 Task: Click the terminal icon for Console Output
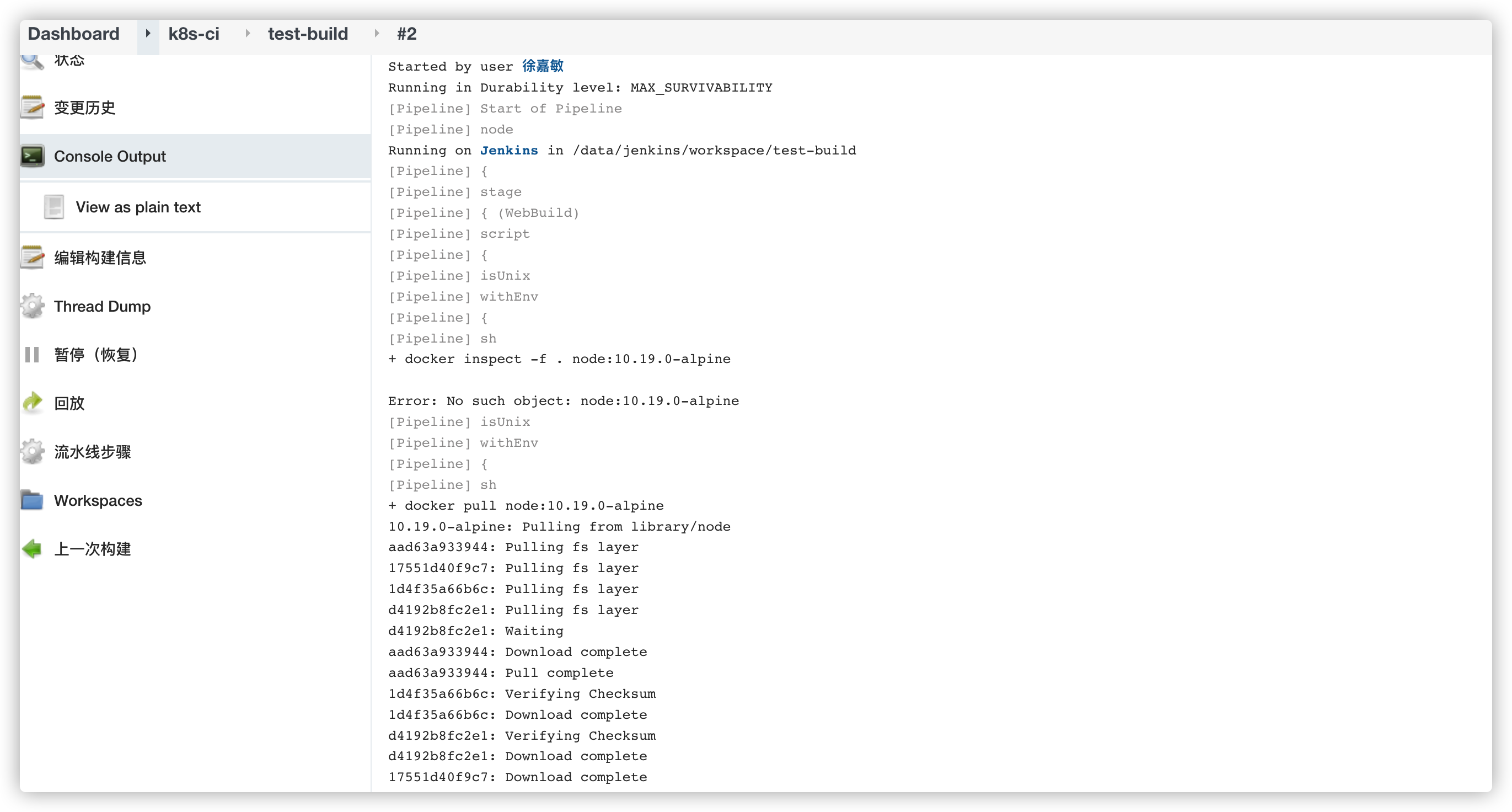pos(33,156)
